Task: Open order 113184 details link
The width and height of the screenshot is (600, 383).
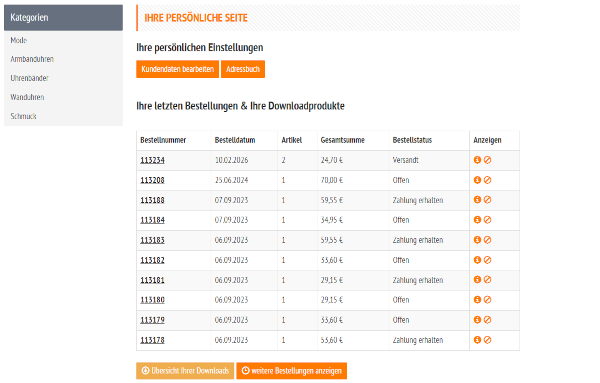Action: point(152,220)
